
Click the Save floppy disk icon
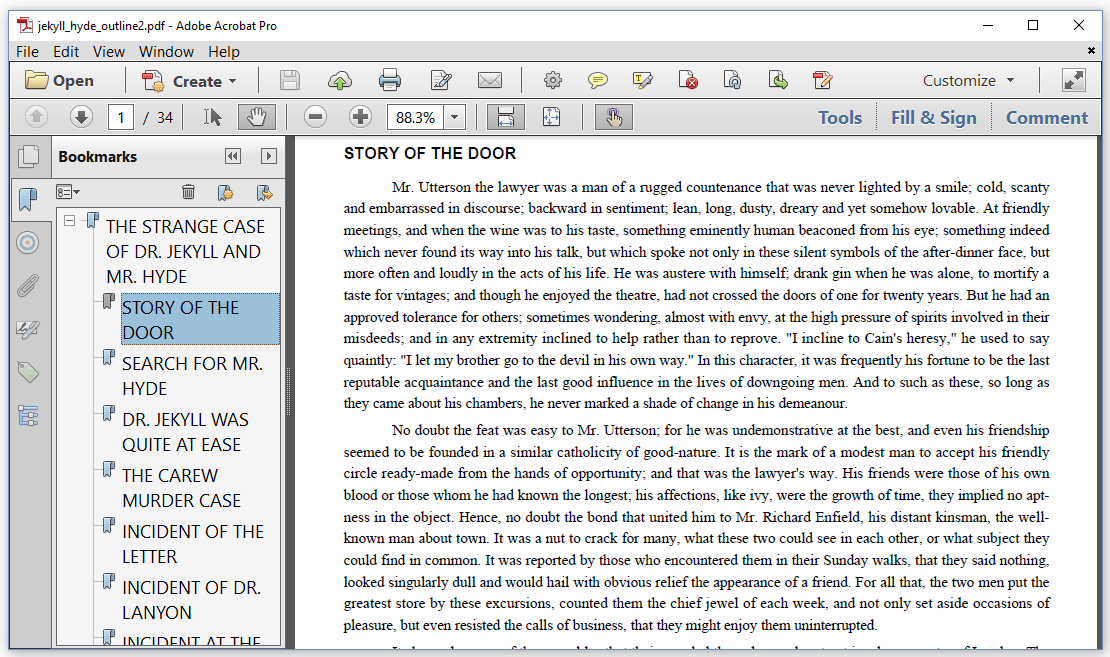pyautogui.click(x=290, y=81)
